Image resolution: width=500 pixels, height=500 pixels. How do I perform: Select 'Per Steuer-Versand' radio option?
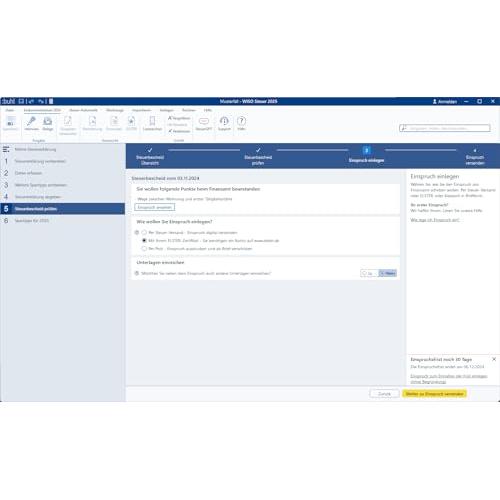(x=144, y=232)
